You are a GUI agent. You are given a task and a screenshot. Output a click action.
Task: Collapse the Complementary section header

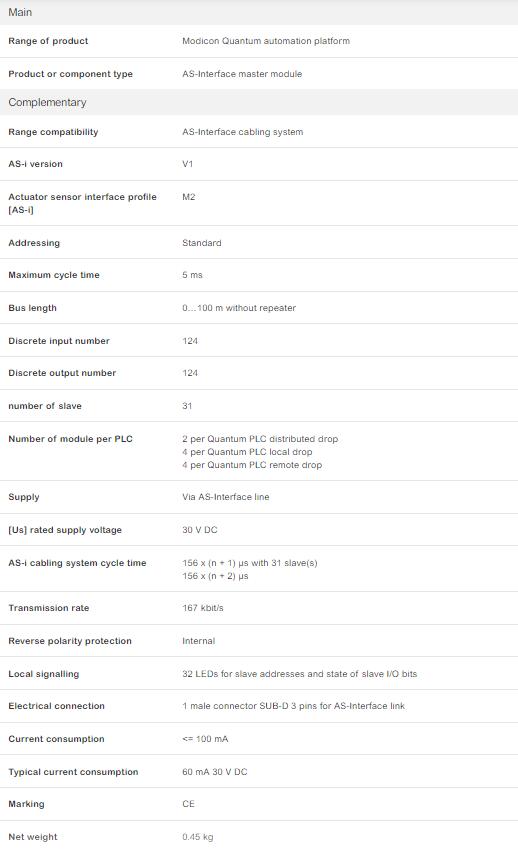259,102
